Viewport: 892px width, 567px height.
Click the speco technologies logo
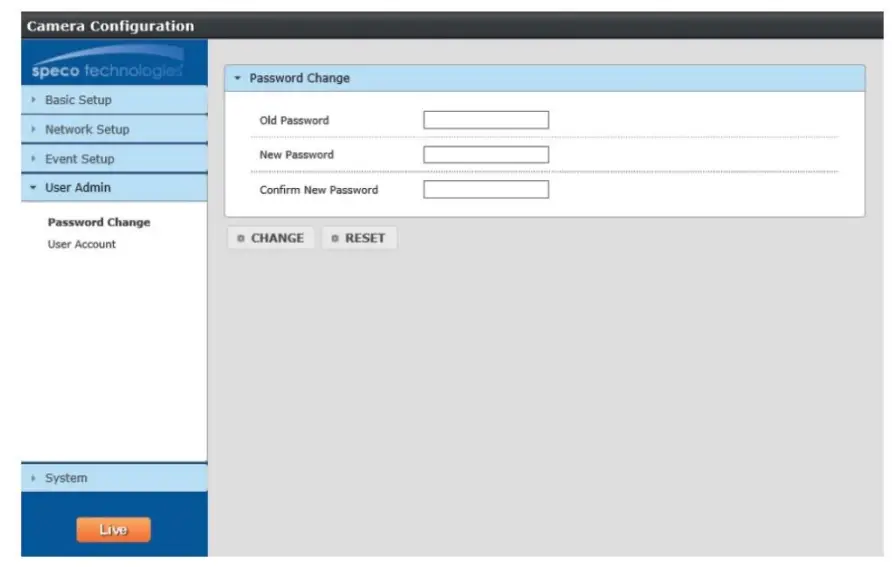click(108, 63)
